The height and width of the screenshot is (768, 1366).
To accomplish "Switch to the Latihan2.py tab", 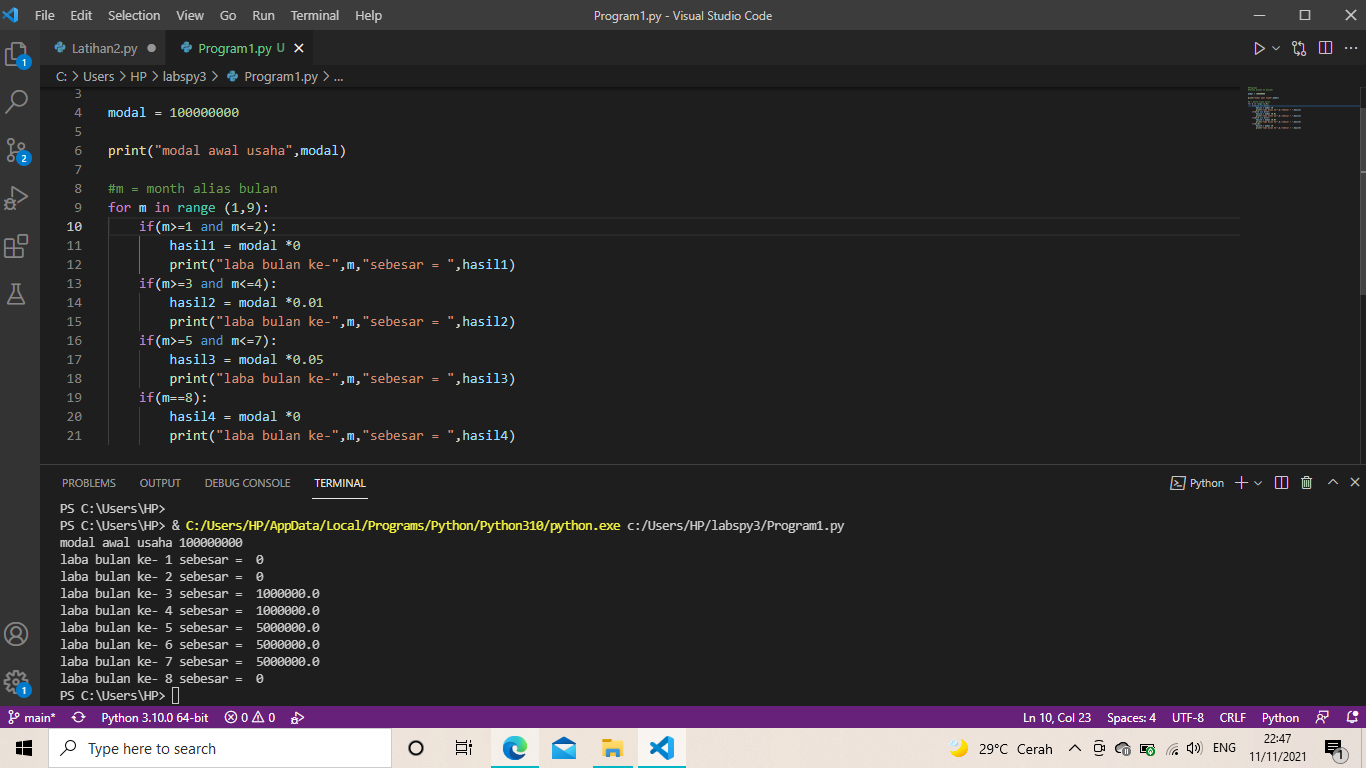I will tap(104, 48).
